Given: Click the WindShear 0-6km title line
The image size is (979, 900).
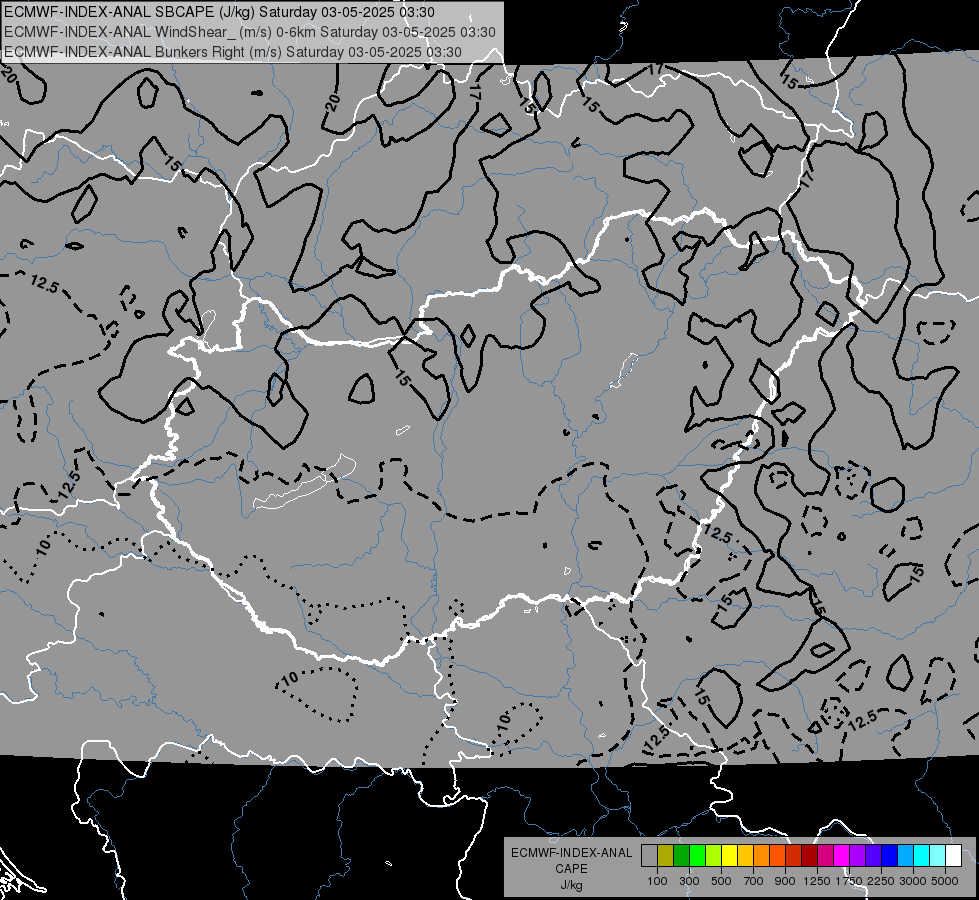Looking at the screenshot, I should [x=250, y=32].
